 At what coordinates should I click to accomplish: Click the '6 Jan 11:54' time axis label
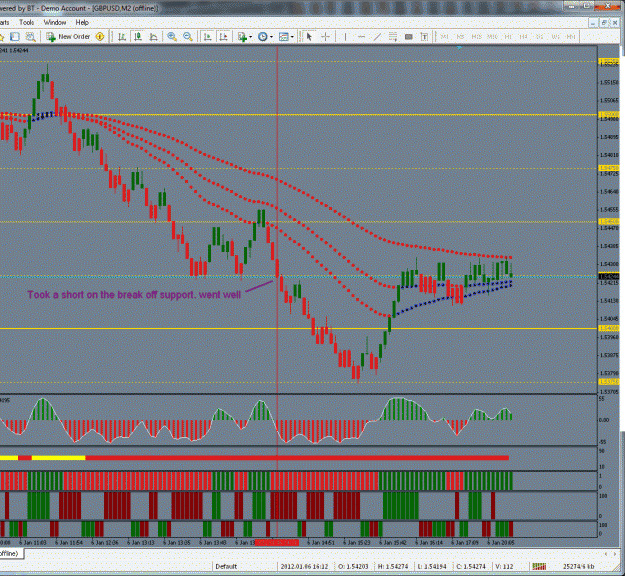[x=69, y=543]
